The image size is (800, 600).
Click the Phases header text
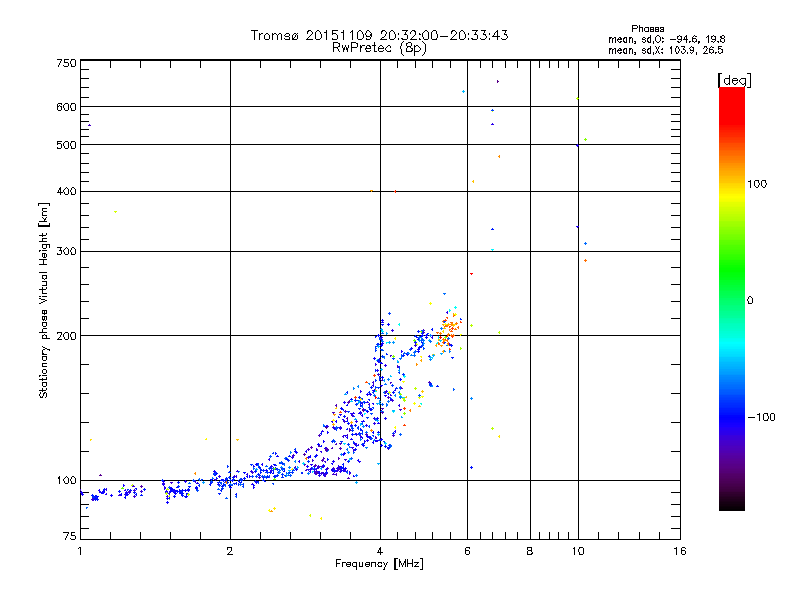(x=647, y=29)
